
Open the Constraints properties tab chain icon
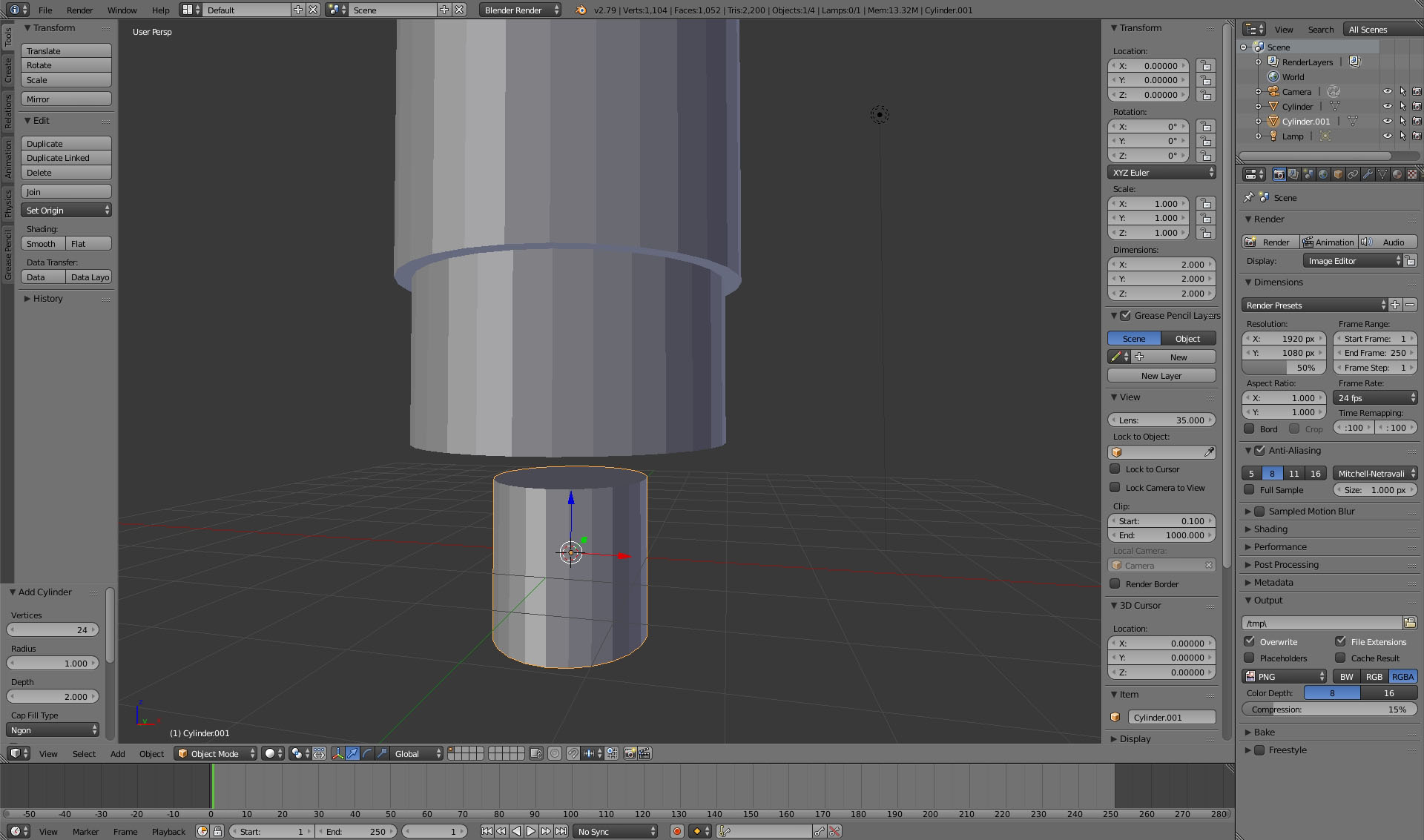click(x=1353, y=174)
